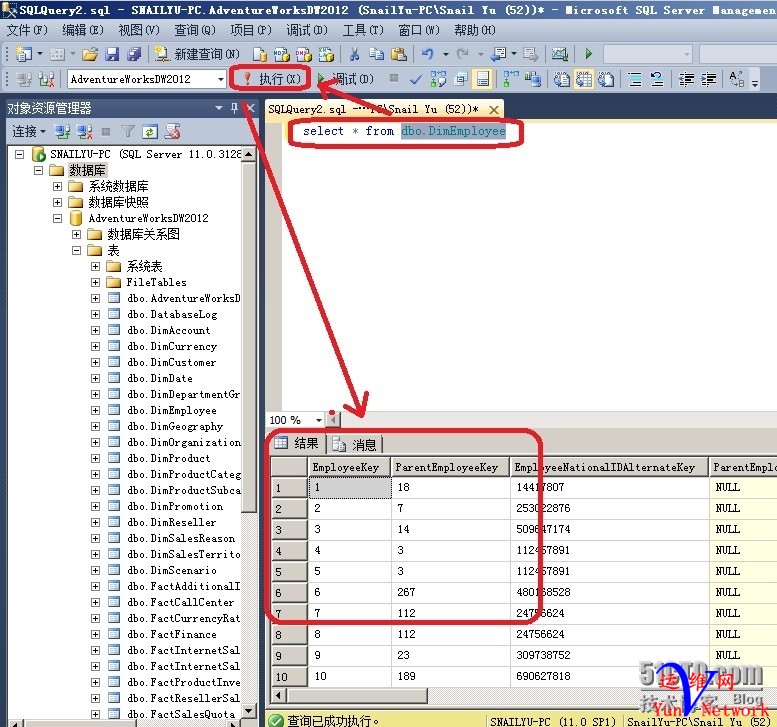
Task: Click the Cut scissors icon
Action: (354, 54)
